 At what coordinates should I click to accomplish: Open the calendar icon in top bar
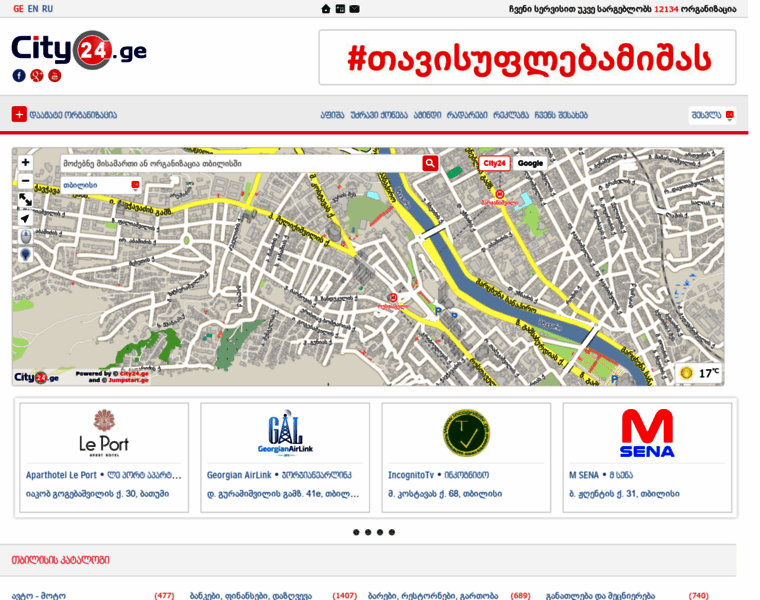(340, 9)
